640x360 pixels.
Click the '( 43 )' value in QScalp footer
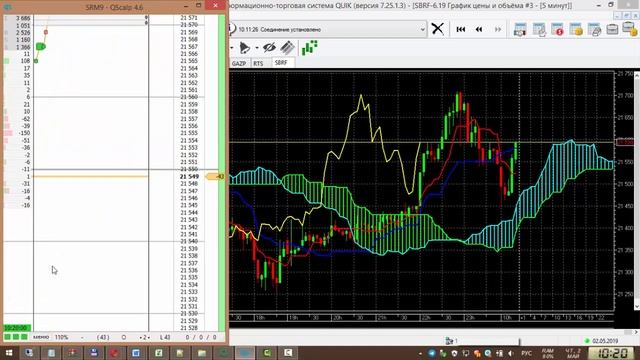click(x=103, y=338)
